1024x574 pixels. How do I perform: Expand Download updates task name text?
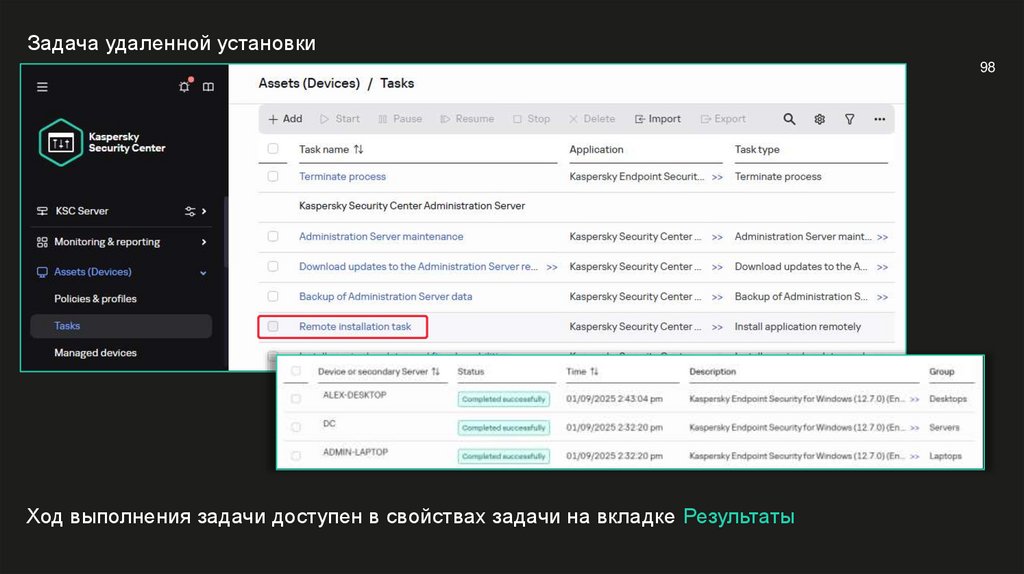click(x=552, y=267)
